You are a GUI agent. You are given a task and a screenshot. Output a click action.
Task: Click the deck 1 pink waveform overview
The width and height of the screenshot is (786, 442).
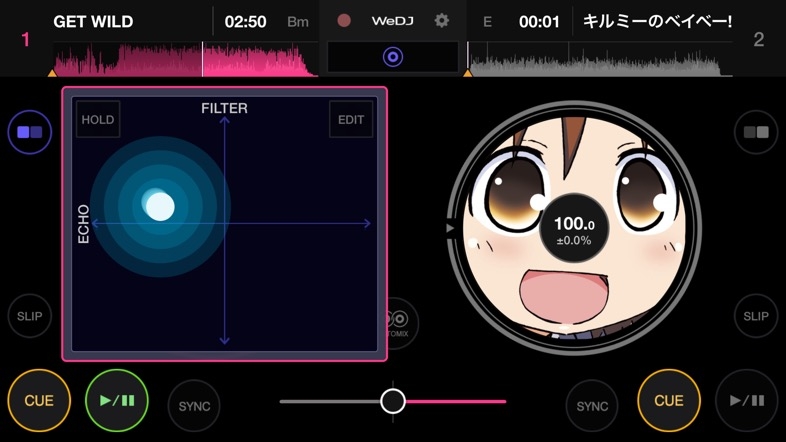tap(185, 59)
